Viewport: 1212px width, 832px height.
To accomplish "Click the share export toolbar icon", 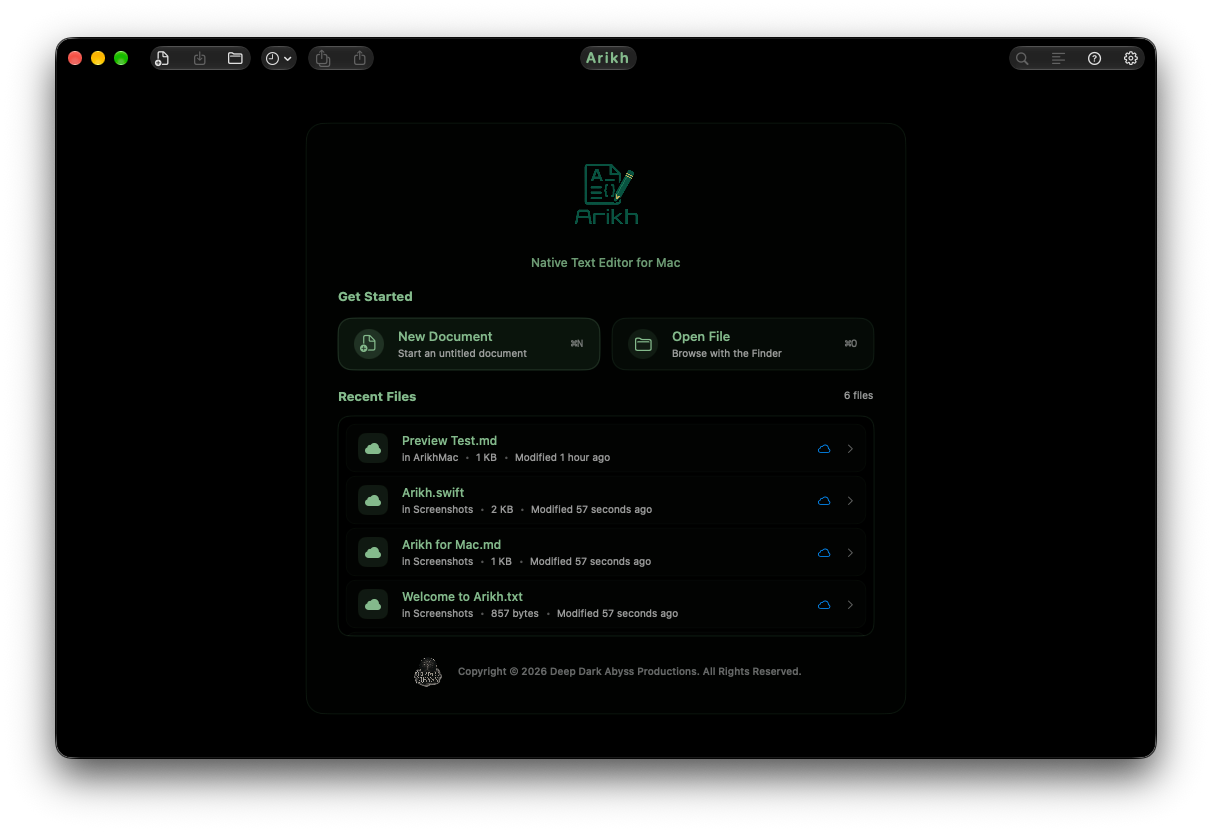I will [359, 58].
